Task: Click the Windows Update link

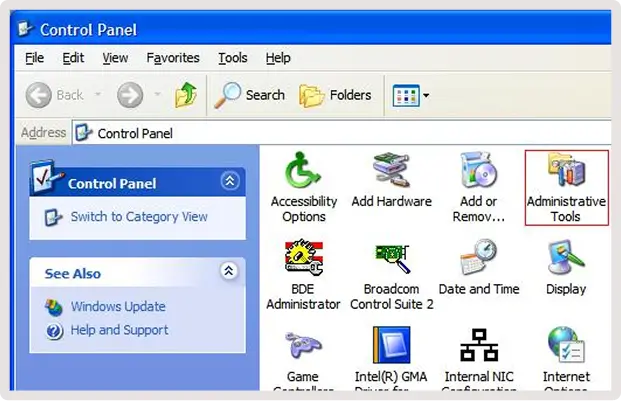Action: click(x=118, y=307)
